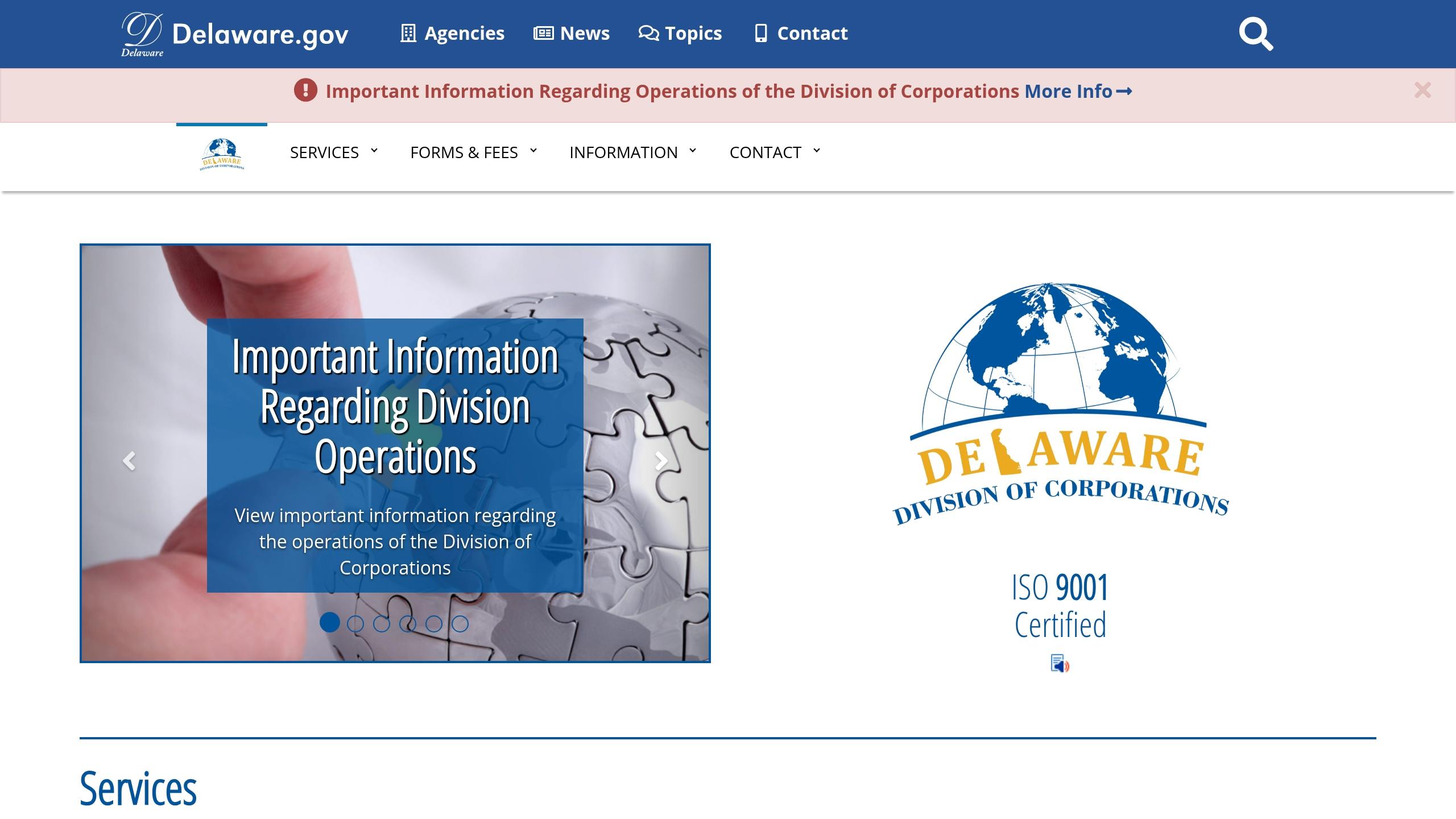This screenshot has height=819, width=1456.
Task: Open the Agencies menu item
Action: (464, 33)
